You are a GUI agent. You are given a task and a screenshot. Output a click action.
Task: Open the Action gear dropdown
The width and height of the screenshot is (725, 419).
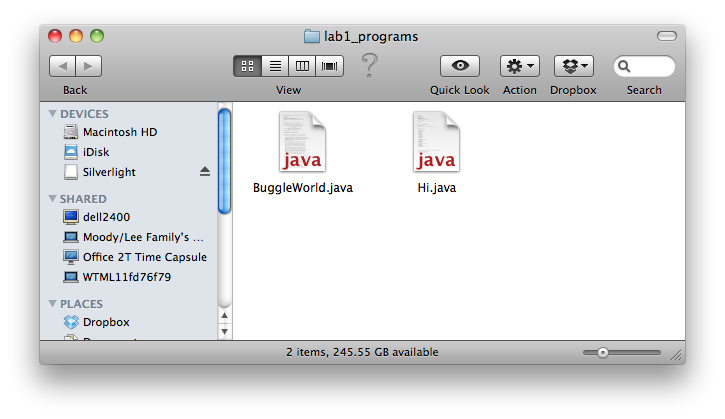[x=520, y=66]
